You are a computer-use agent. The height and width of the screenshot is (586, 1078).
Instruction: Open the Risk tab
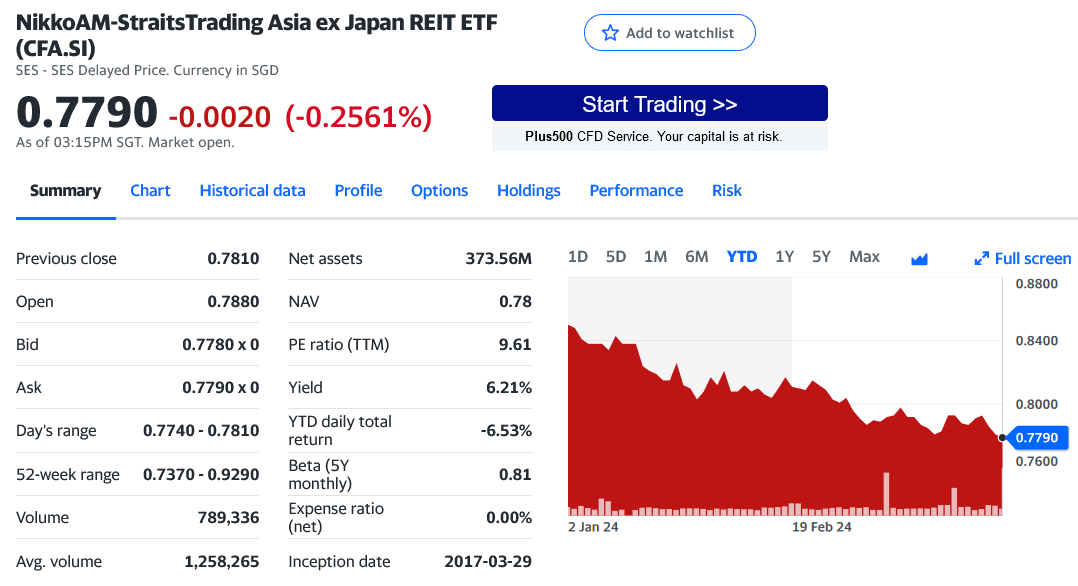point(727,190)
